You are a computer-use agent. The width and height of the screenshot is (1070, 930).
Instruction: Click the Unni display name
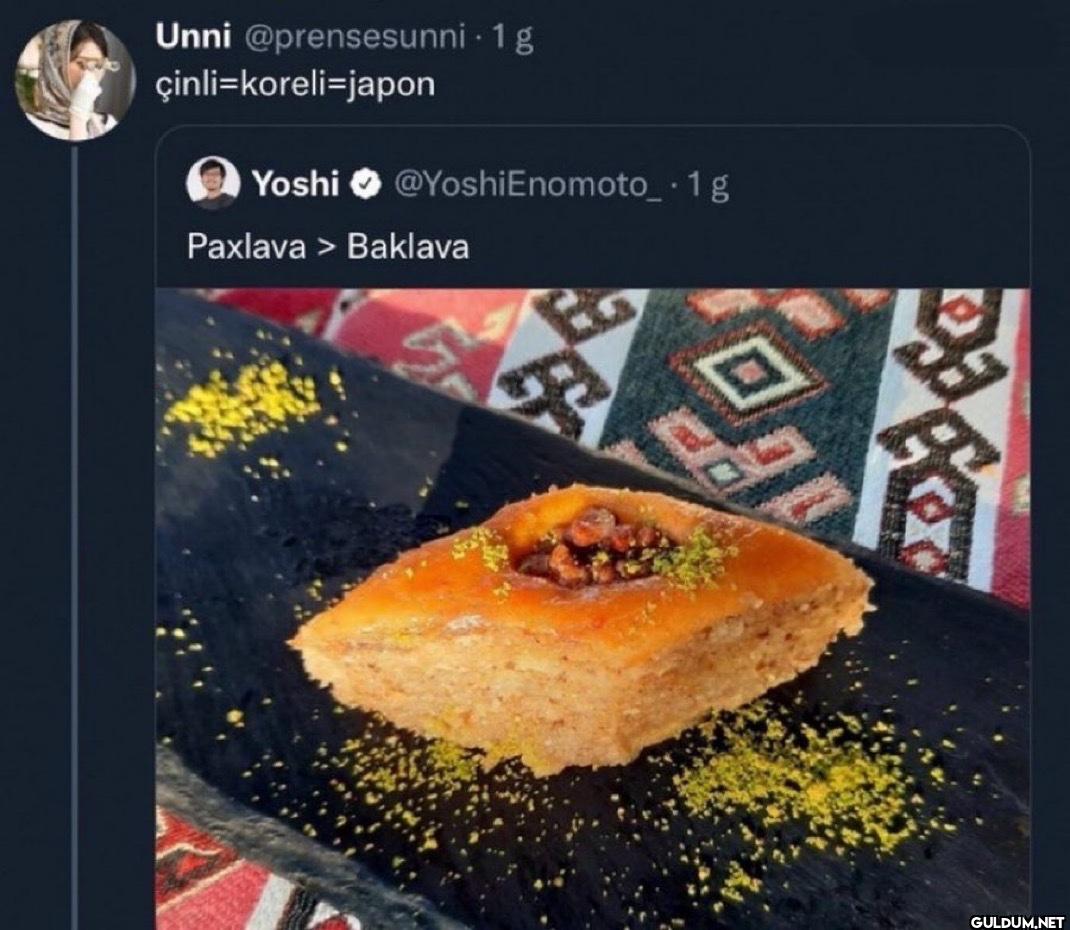(x=194, y=38)
